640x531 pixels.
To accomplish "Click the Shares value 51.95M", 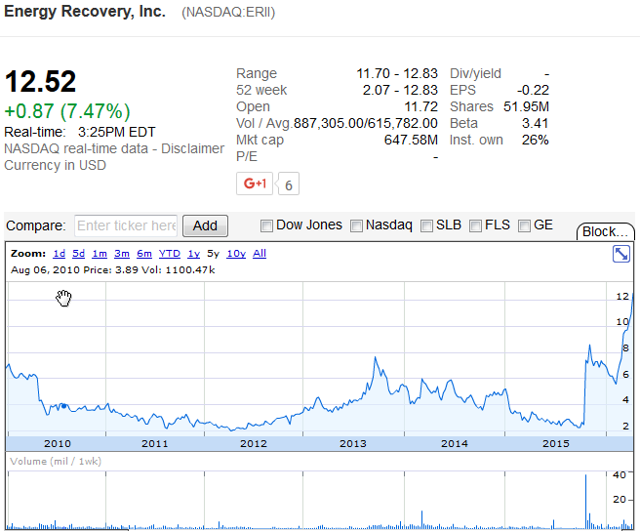I will coord(526,107).
